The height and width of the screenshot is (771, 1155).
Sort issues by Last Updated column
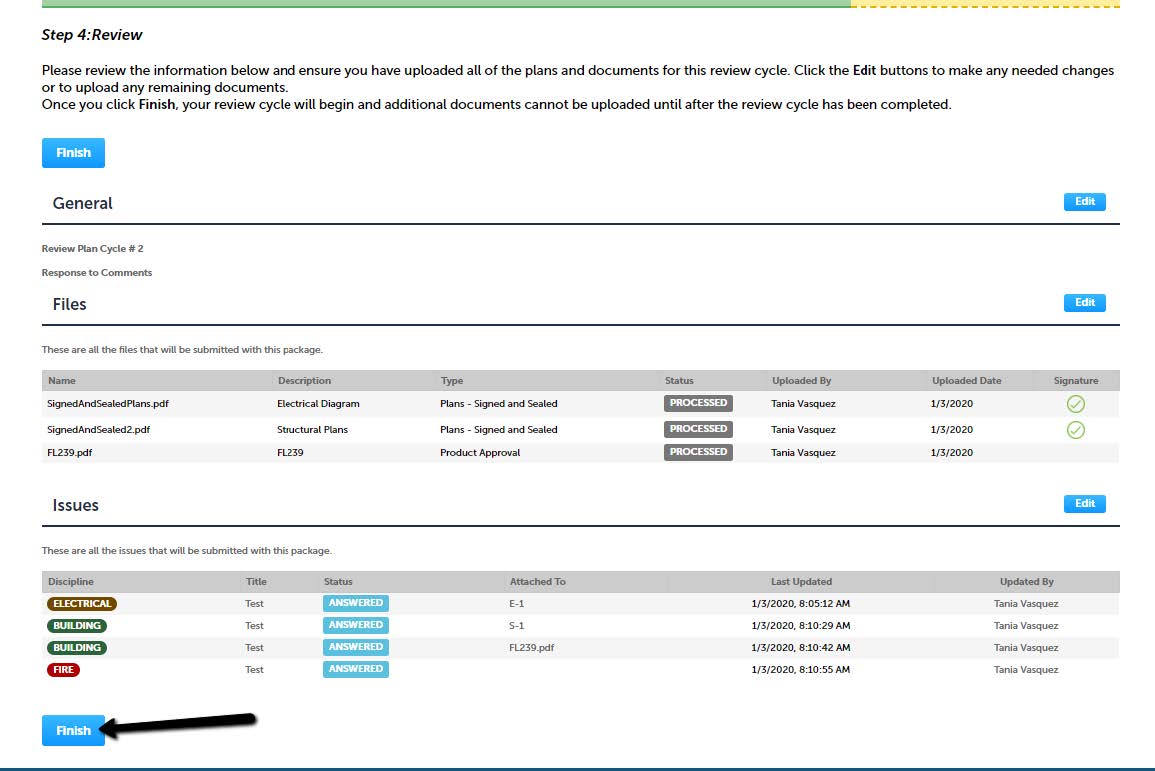click(801, 582)
